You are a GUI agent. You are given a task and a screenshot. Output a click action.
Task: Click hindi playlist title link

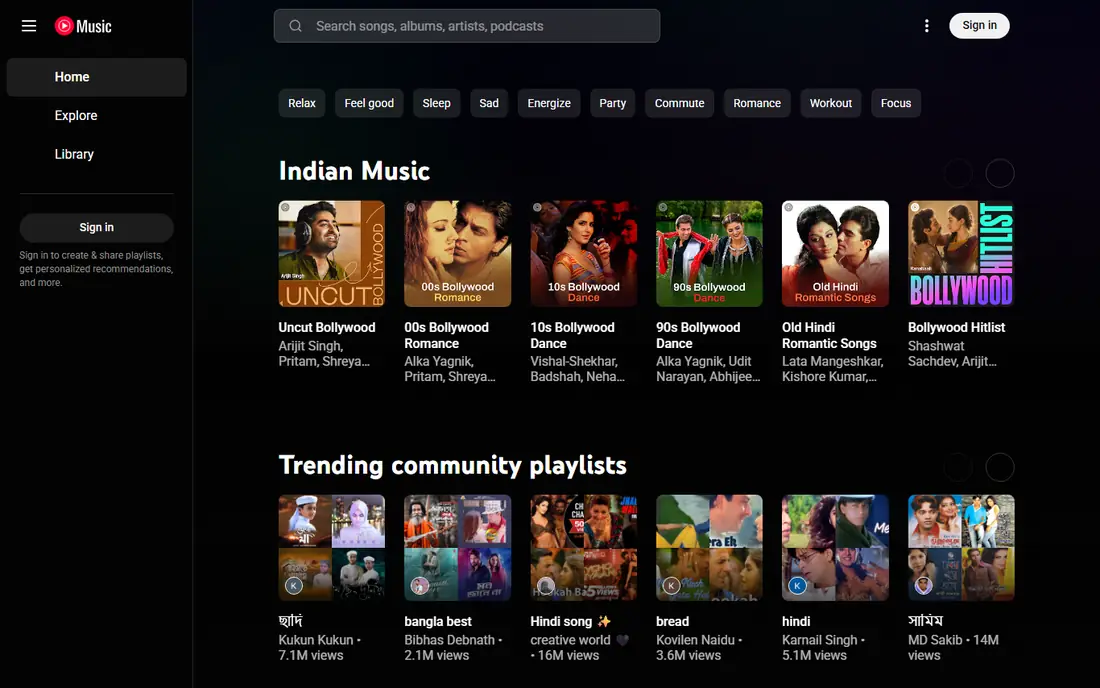[796, 621]
